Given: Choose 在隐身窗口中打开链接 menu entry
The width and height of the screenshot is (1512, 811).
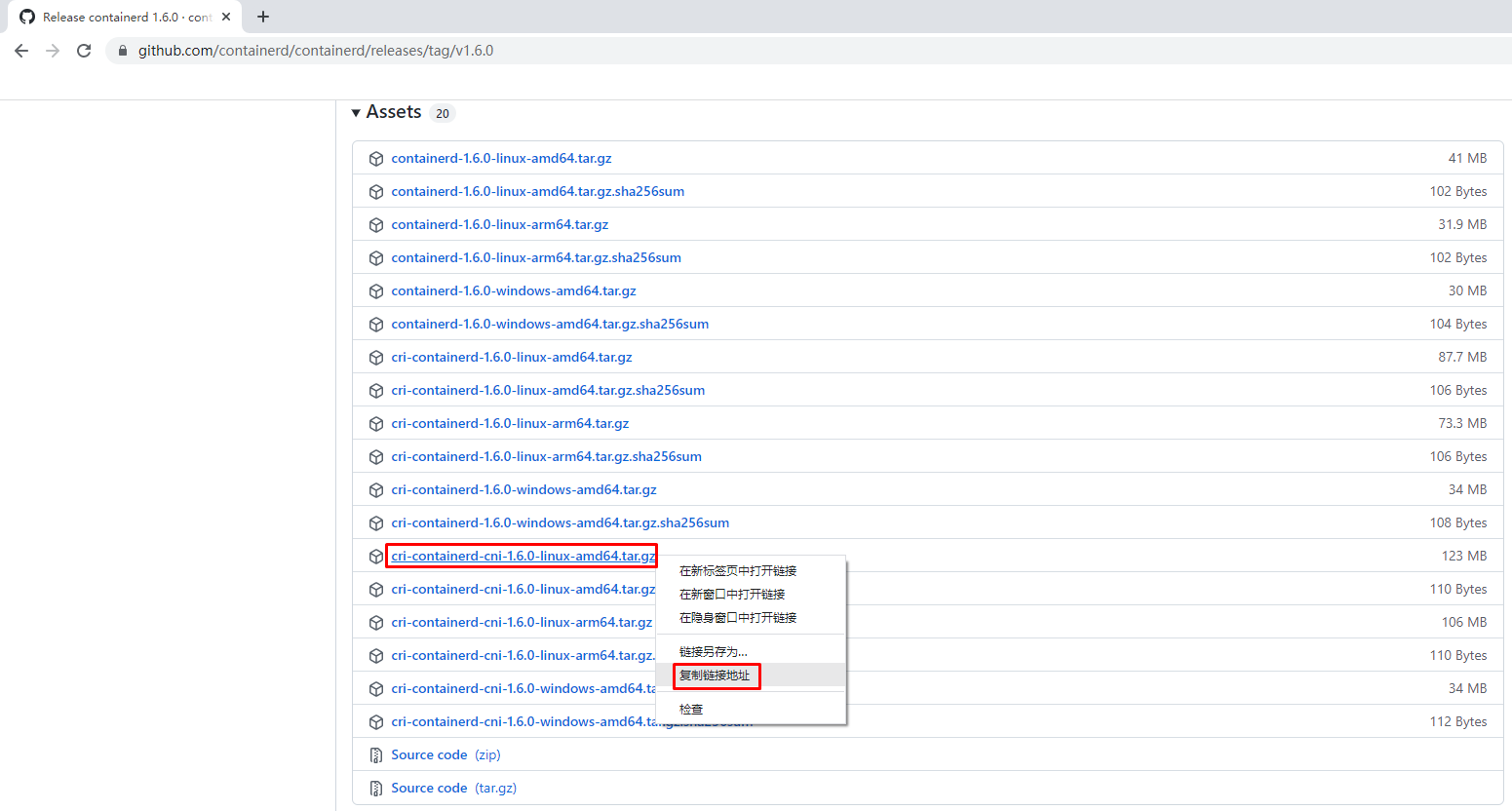Looking at the screenshot, I should pos(738,618).
